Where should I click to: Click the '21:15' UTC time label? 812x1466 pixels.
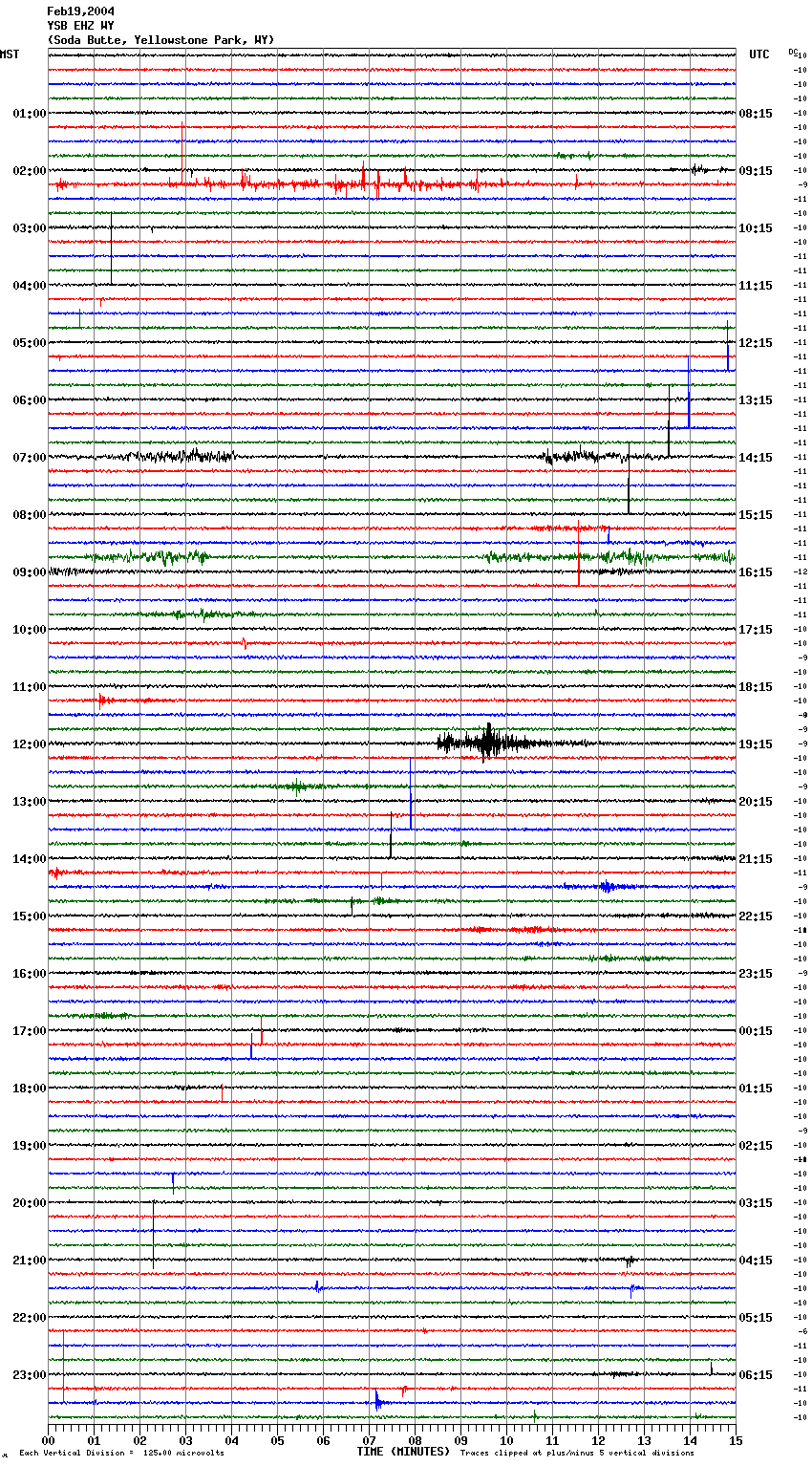point(756,859)
